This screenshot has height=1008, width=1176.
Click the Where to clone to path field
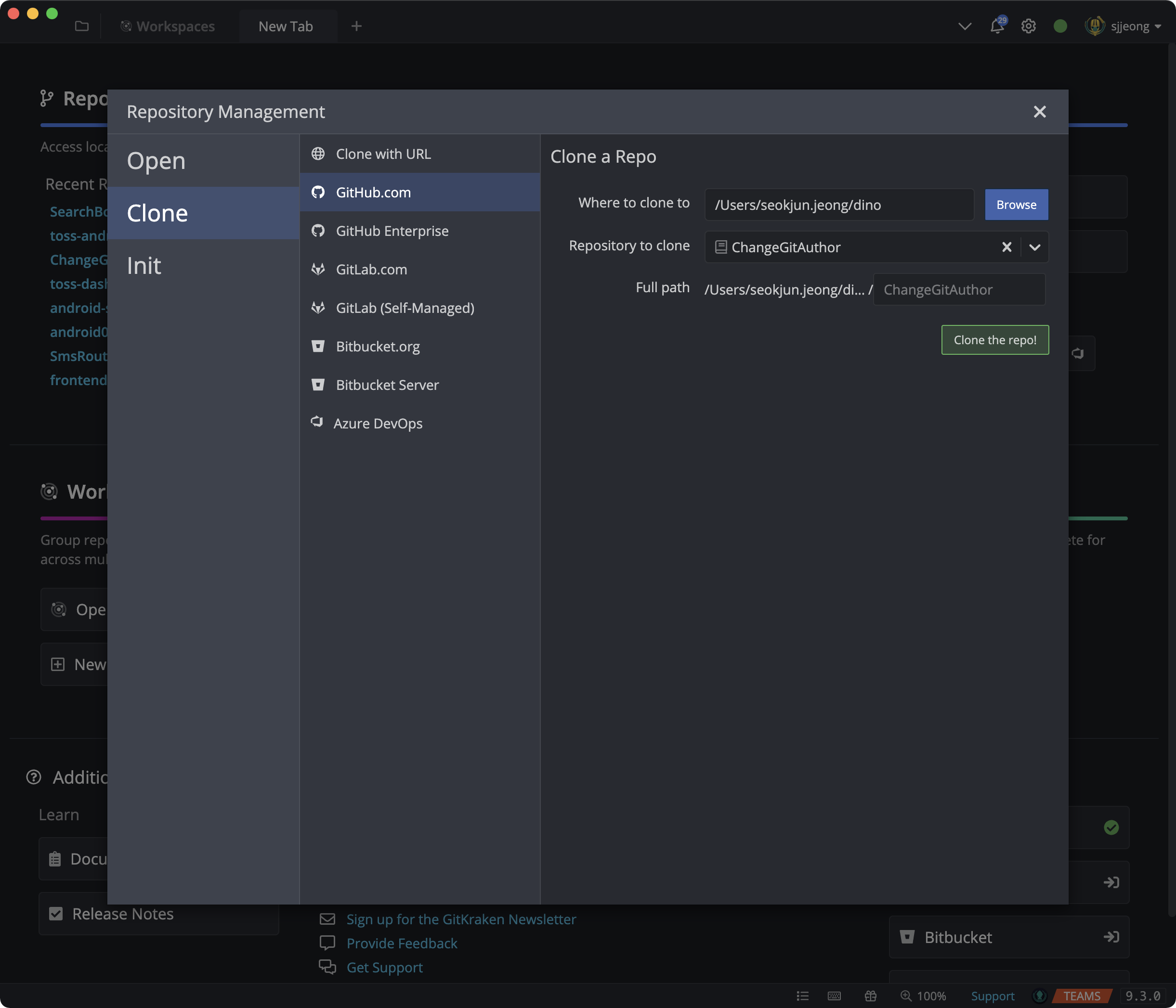[x=839, y=205]
